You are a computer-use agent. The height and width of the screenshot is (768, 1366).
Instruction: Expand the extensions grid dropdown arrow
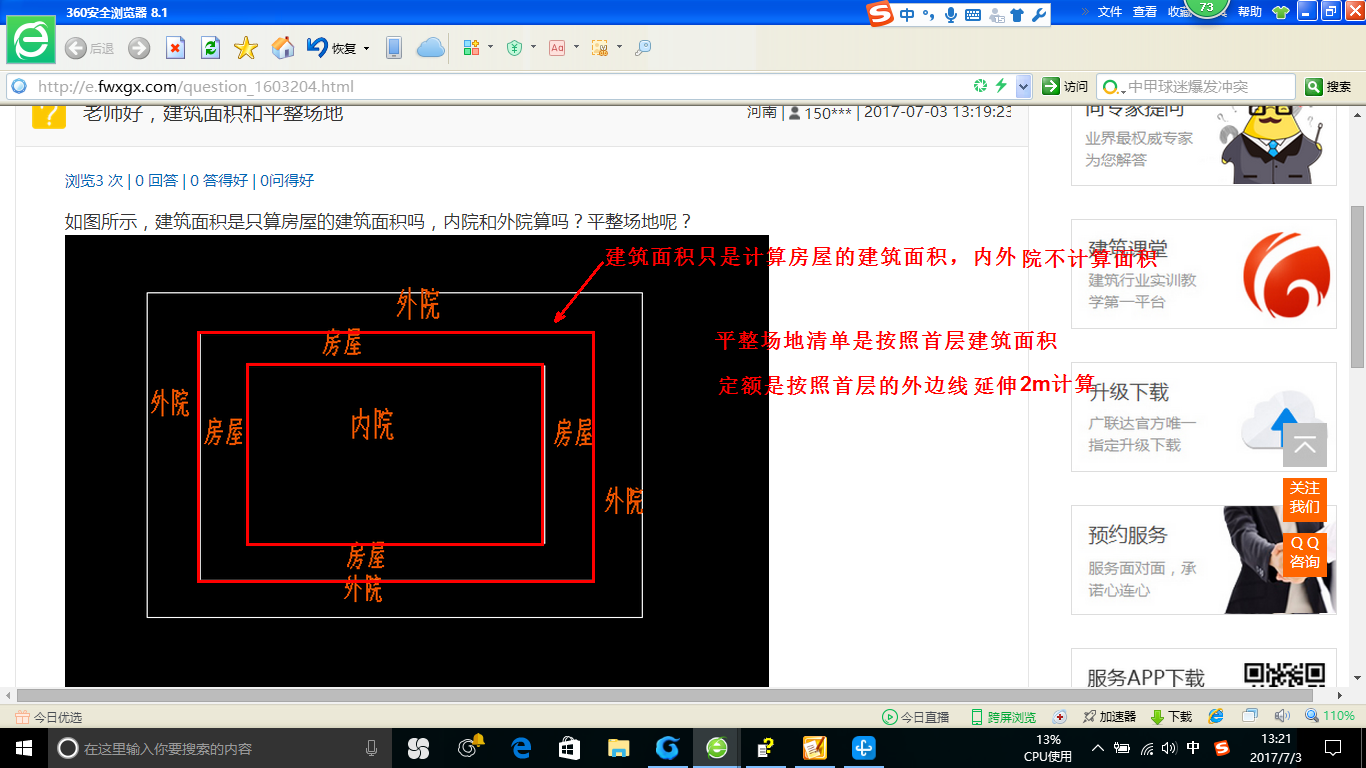[x=491, y=48]
